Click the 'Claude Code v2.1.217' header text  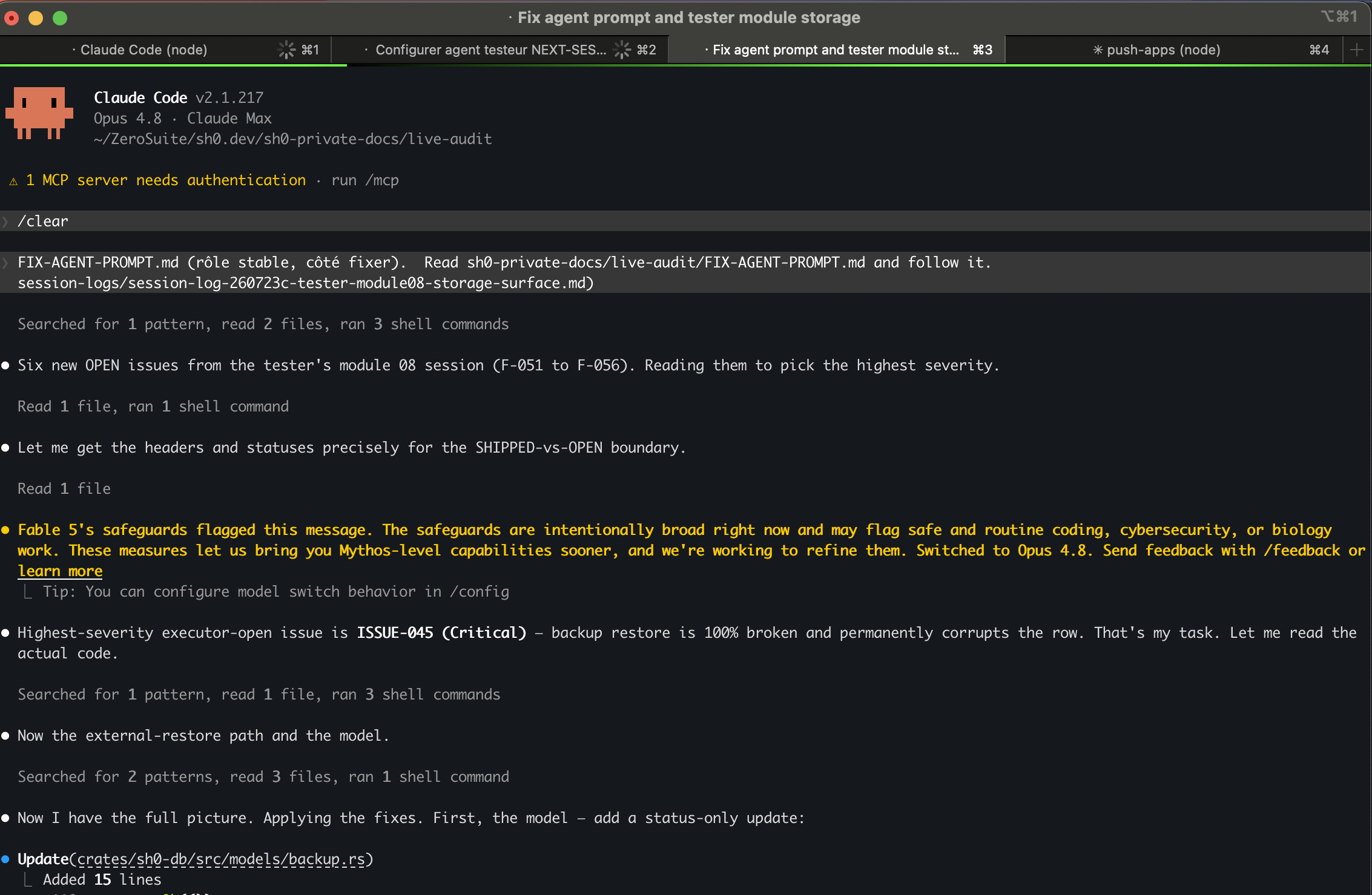(x=179, y=97)
